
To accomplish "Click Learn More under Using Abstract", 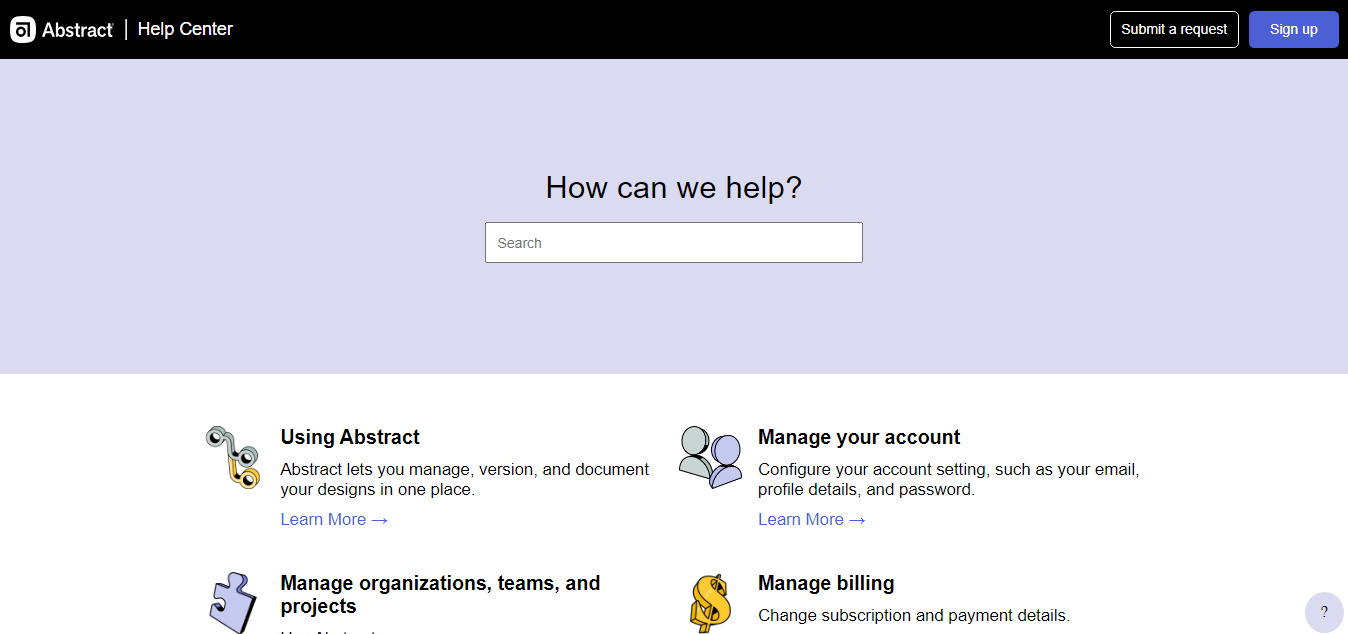I will [x=334, y=519].
